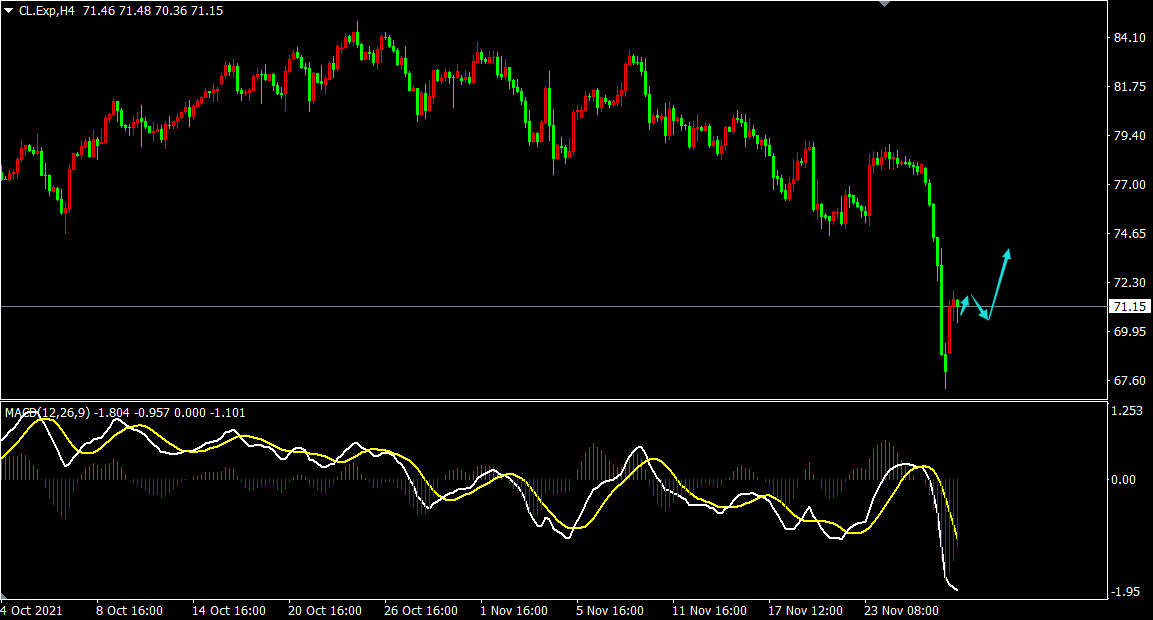1153x620 pixels.
Task: Click the 84.10 price scale label
Action: [x=1129, y=38]
